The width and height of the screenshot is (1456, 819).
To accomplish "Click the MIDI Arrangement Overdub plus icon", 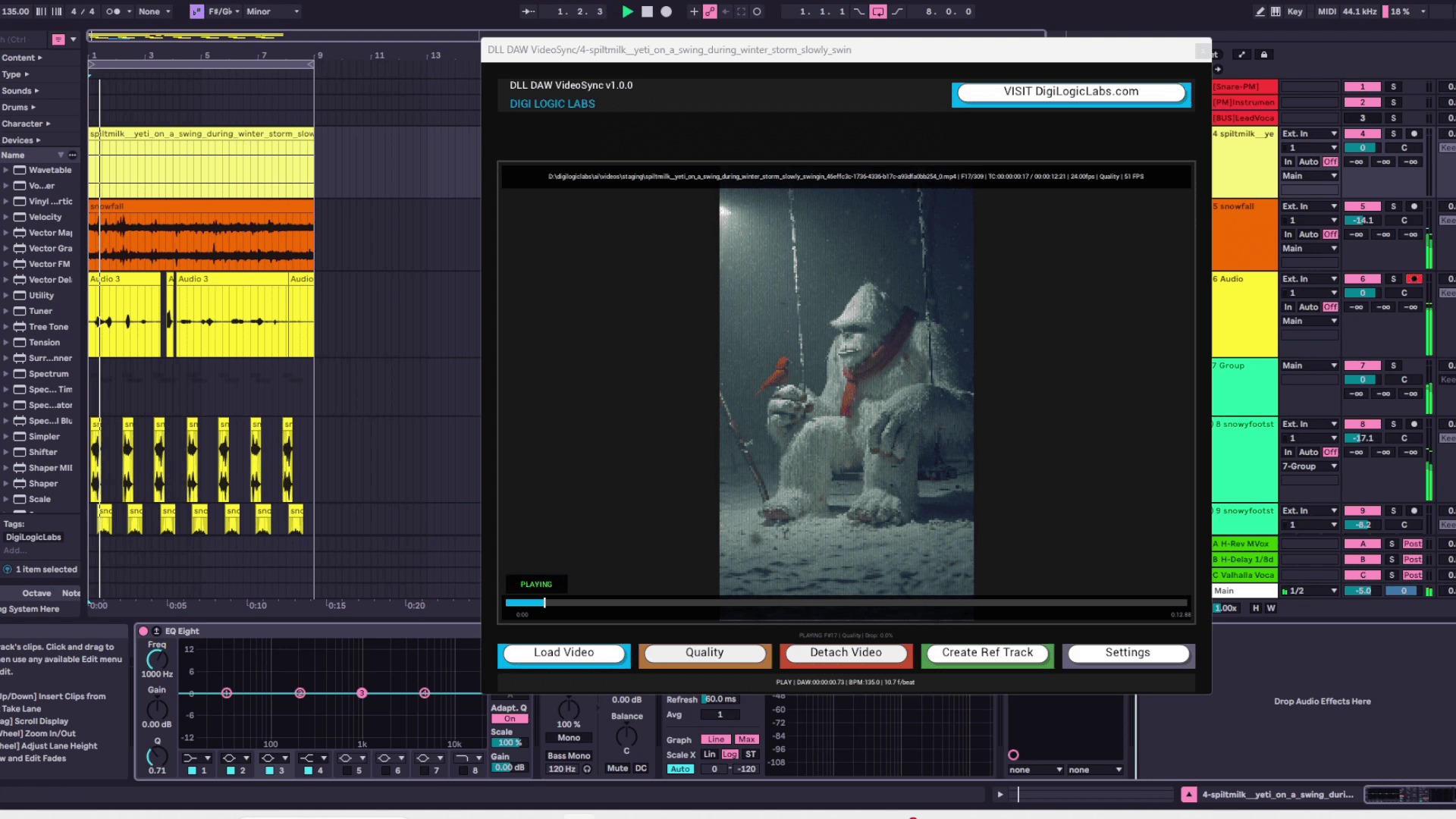I will [x=693, y=11].
